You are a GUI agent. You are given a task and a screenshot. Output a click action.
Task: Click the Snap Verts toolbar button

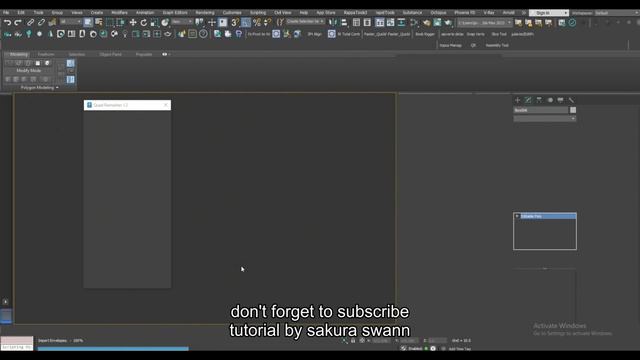[476, 34]
